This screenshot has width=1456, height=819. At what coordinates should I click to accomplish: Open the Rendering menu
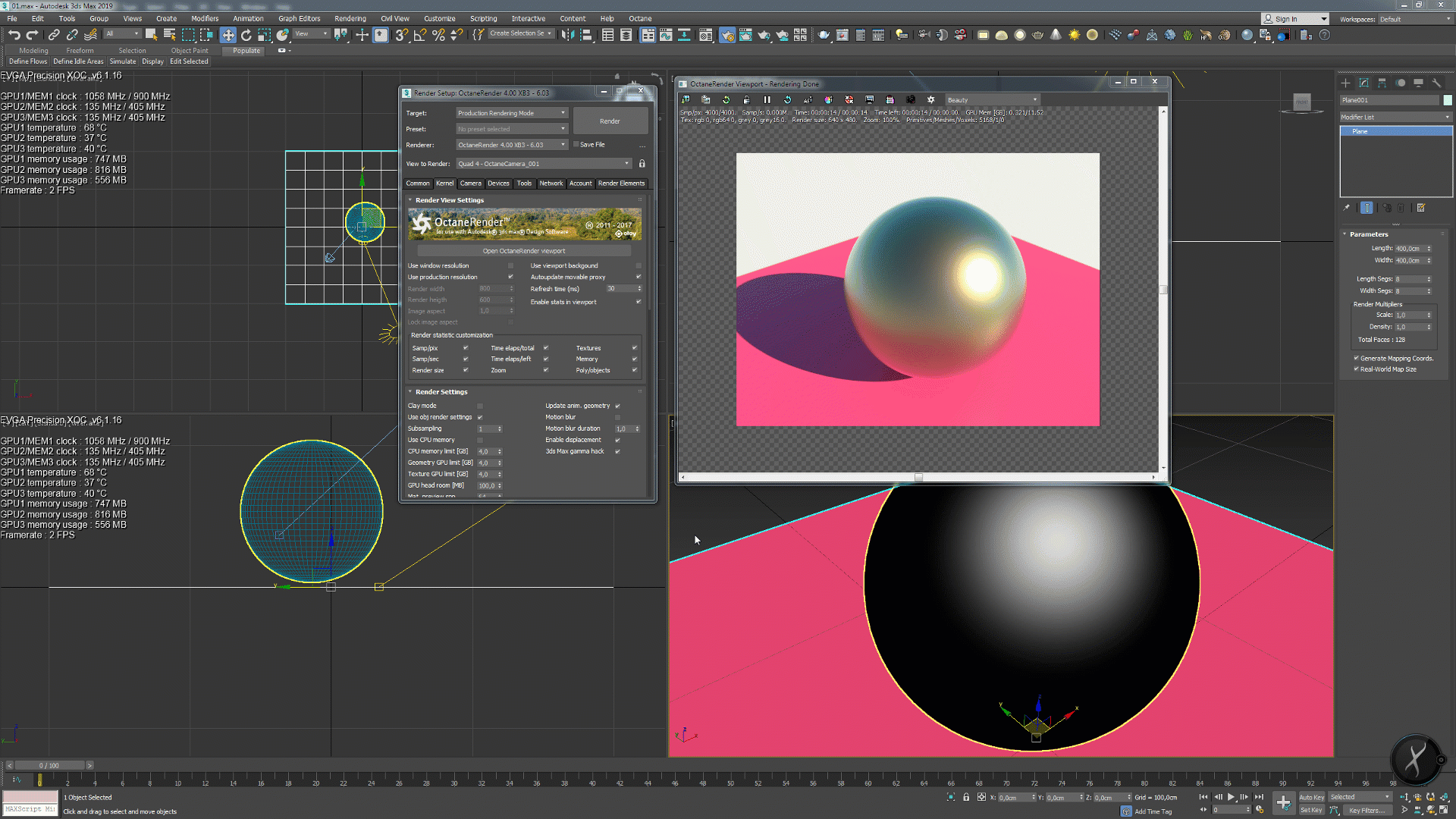click(350, 18)
